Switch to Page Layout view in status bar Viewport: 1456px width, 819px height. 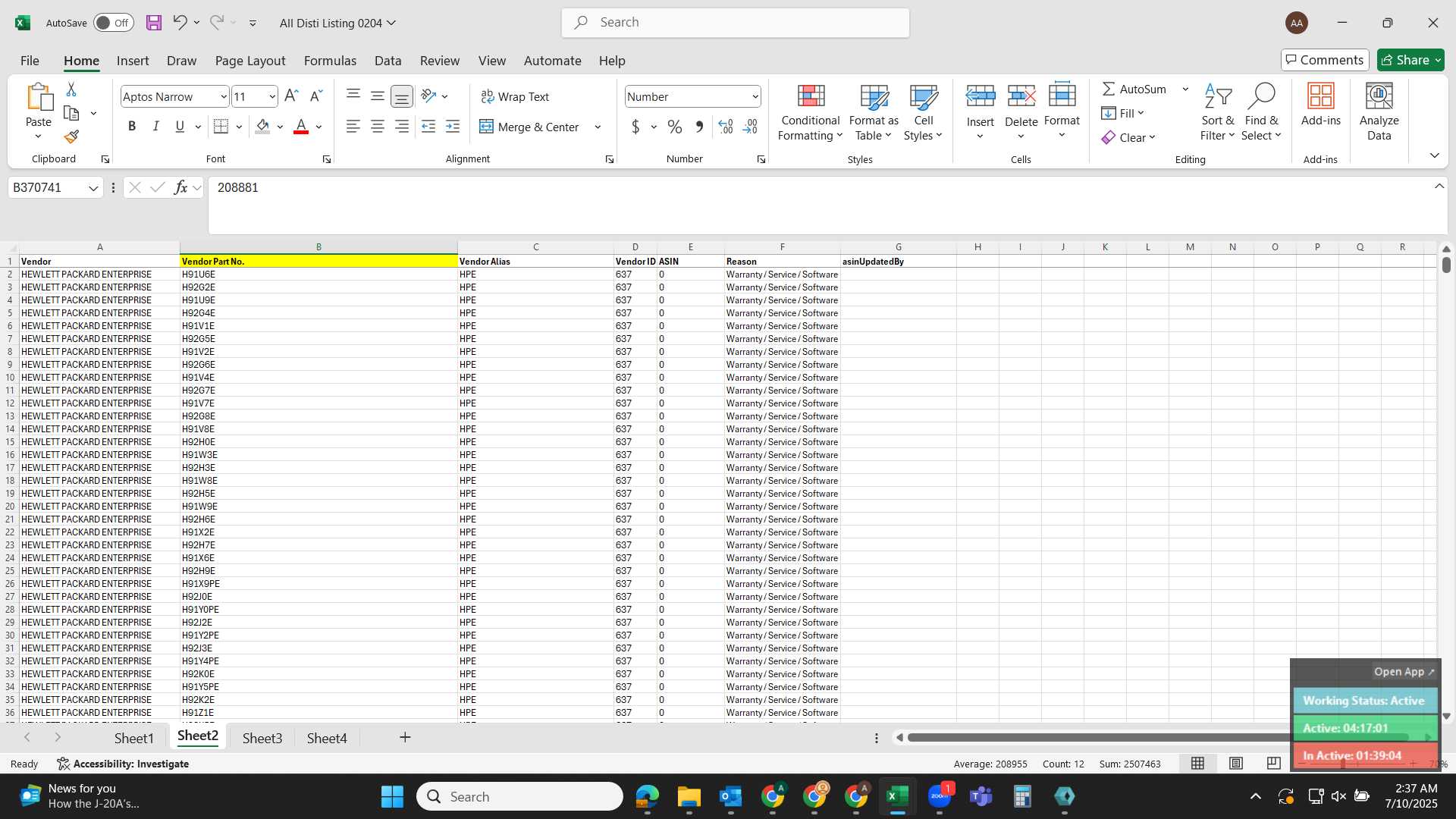coord(1236,763)
